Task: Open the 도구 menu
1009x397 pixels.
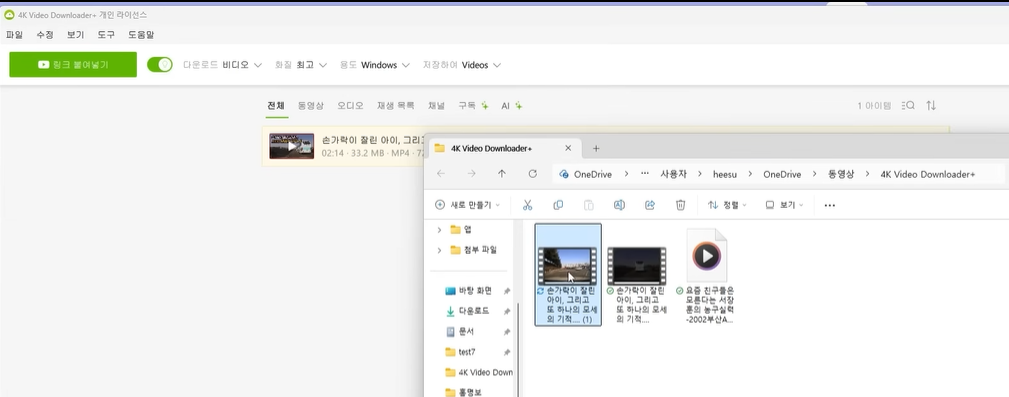Action: (x=106, y=35)
